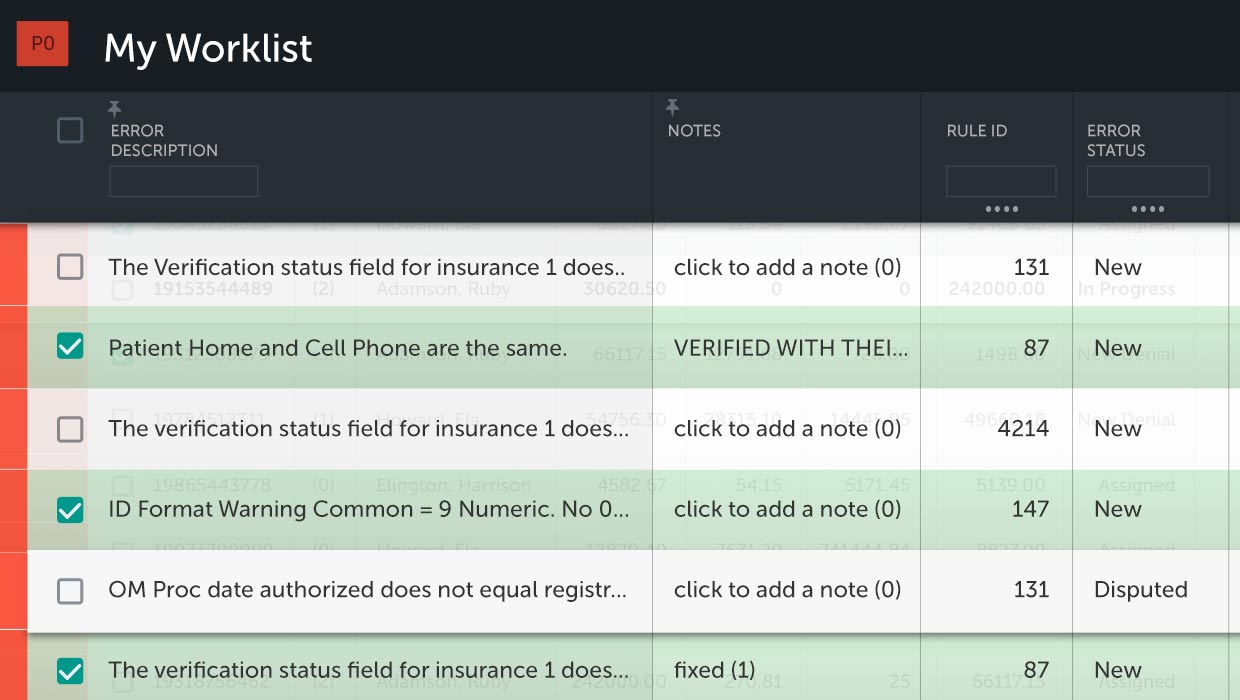1240x700 pixels.
Task: Pin the Notes column
Action: 671,107
